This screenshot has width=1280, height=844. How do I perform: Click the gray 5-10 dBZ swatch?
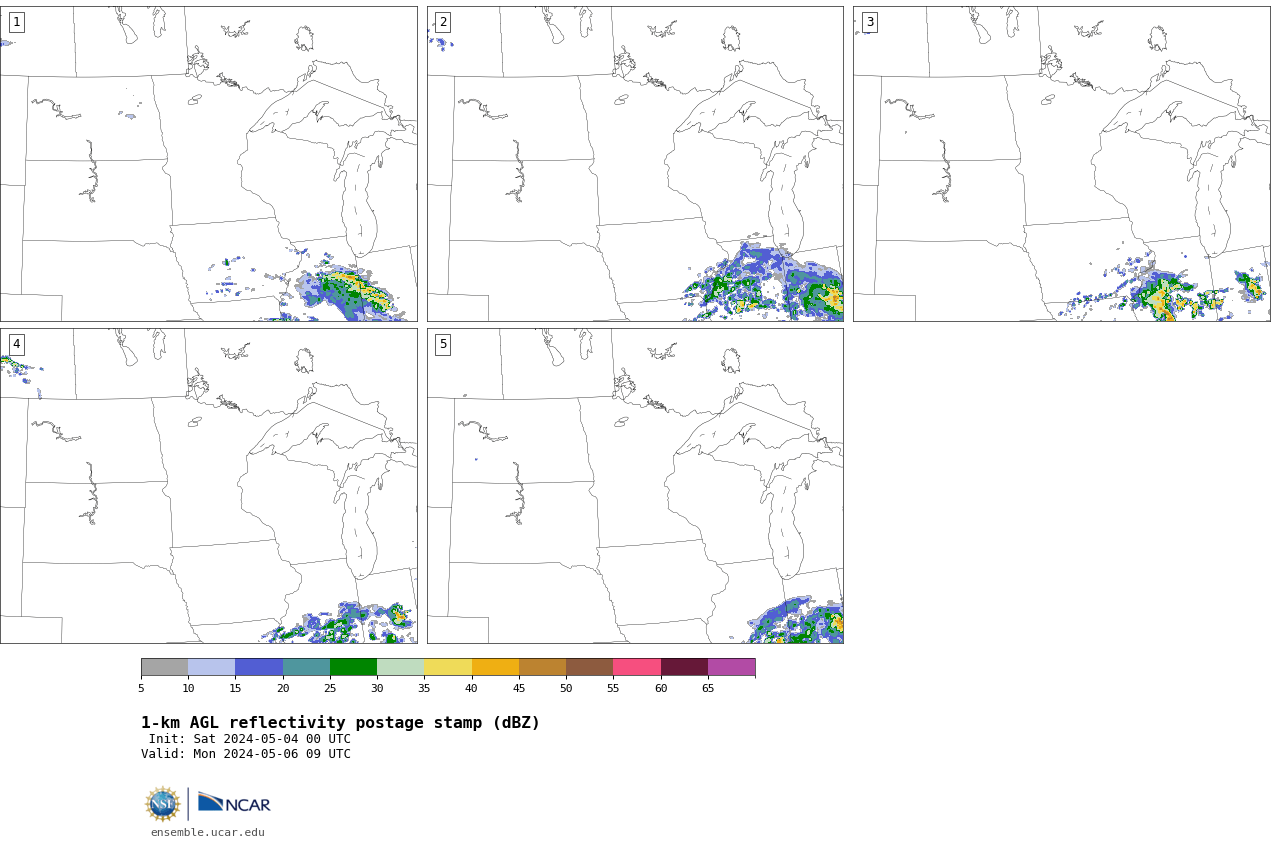(x=165, y=667)
